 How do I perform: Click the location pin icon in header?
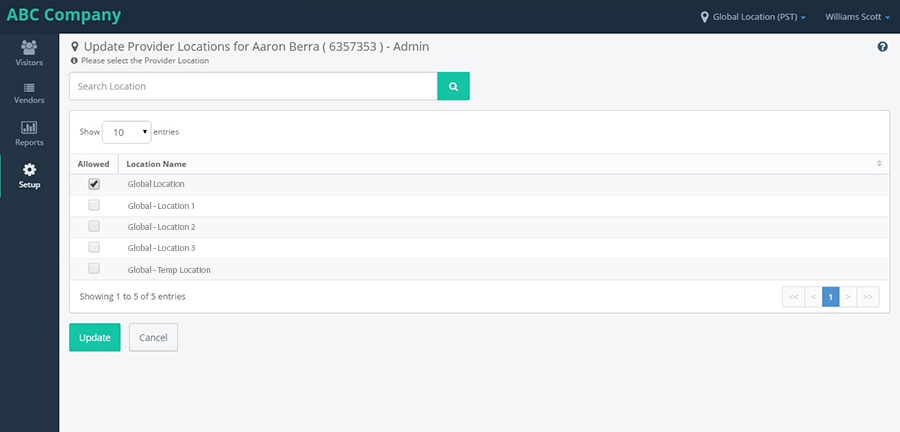point(705,17)
